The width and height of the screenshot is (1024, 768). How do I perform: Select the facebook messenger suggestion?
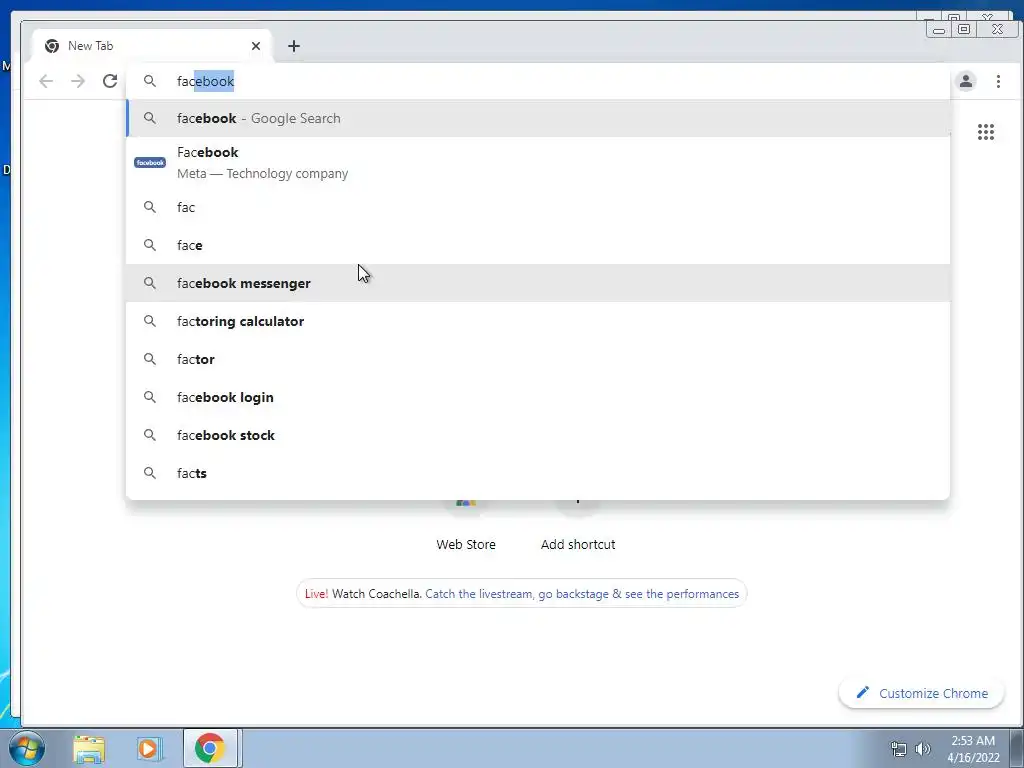[537, 283]
